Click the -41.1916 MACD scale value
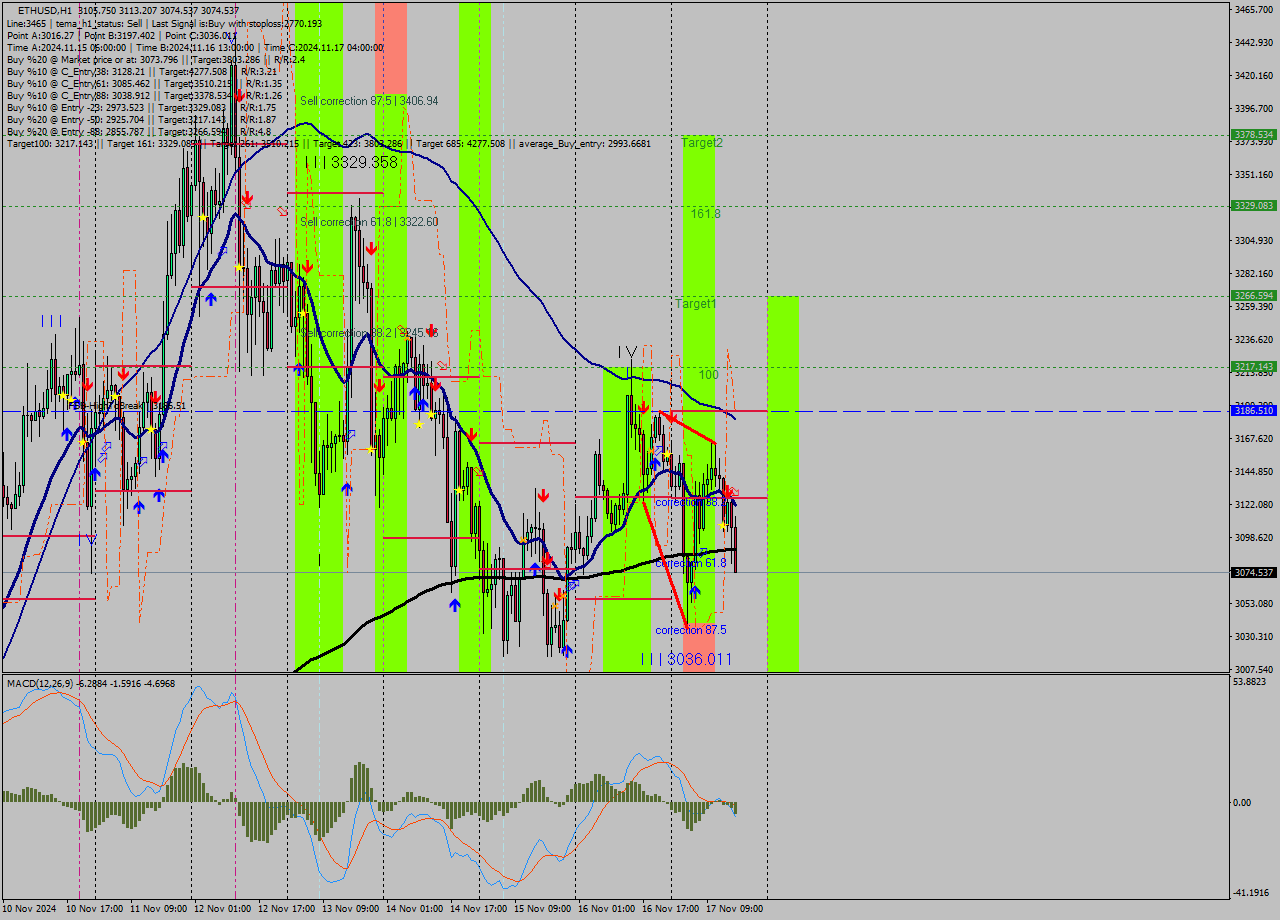Viewport: 1280px width, 920px height. point(1253,893)
